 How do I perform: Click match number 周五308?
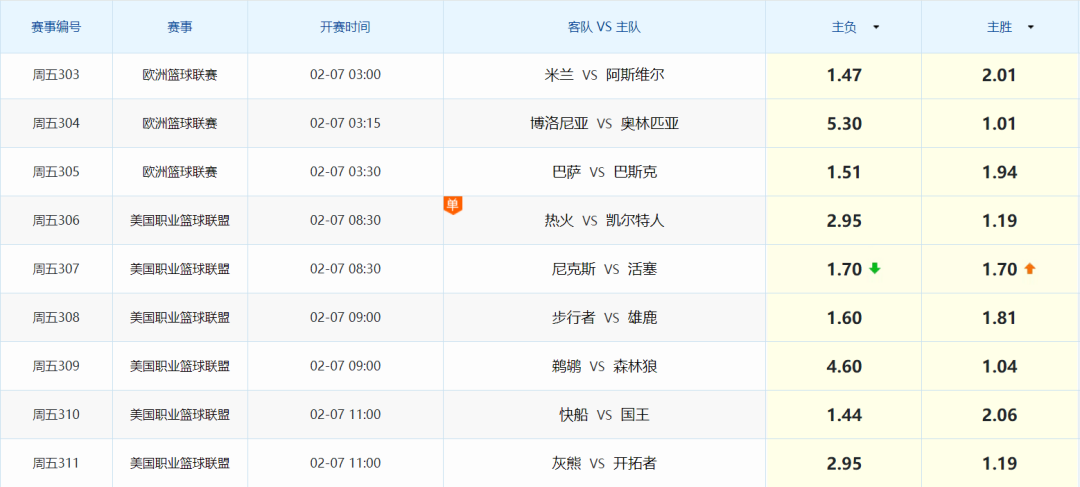[56, 318]
